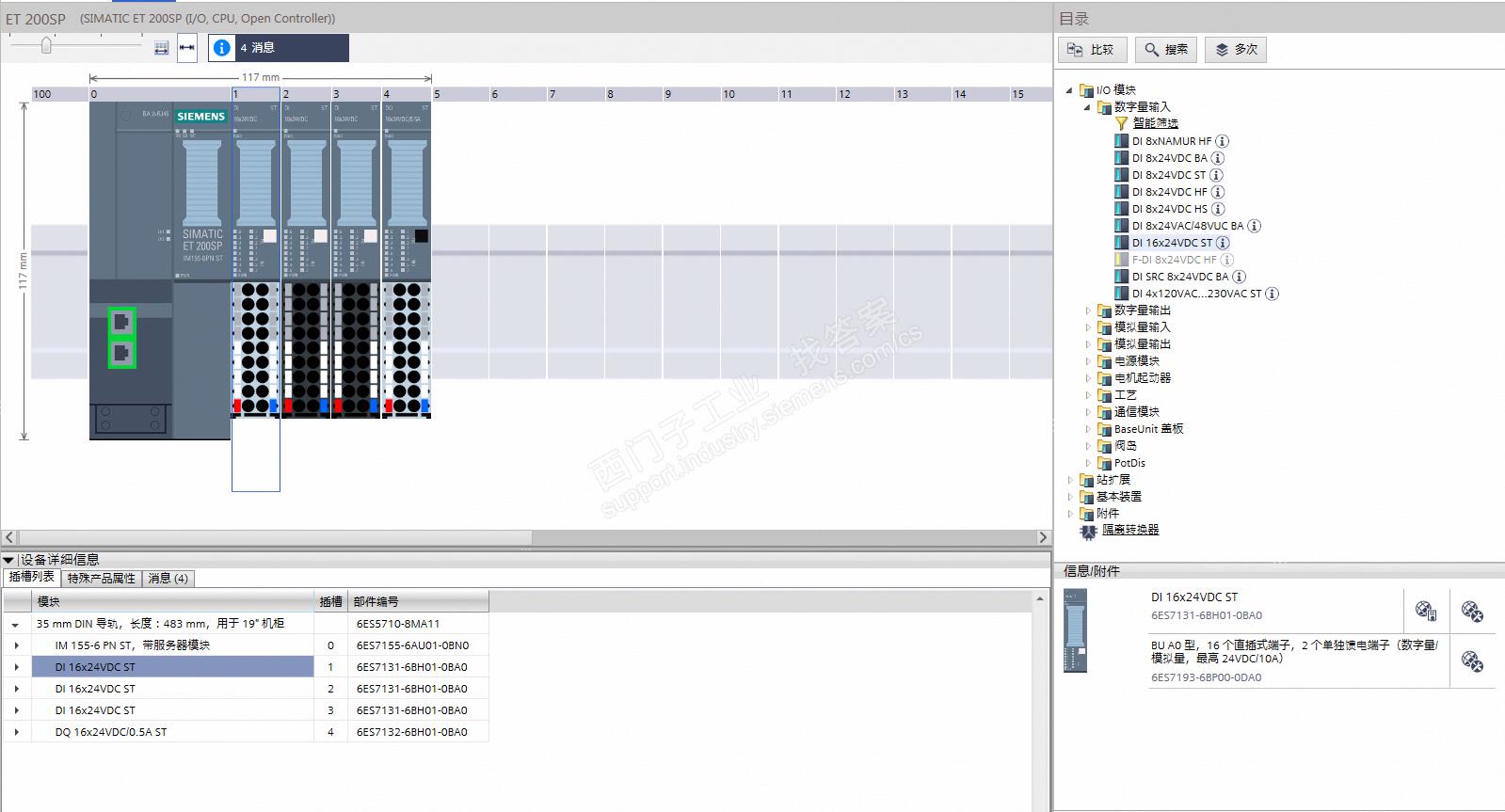Switch to the 特殊产品属性 tab
The width and height of the screenshot is (1505, 812).
pos(102,578)
